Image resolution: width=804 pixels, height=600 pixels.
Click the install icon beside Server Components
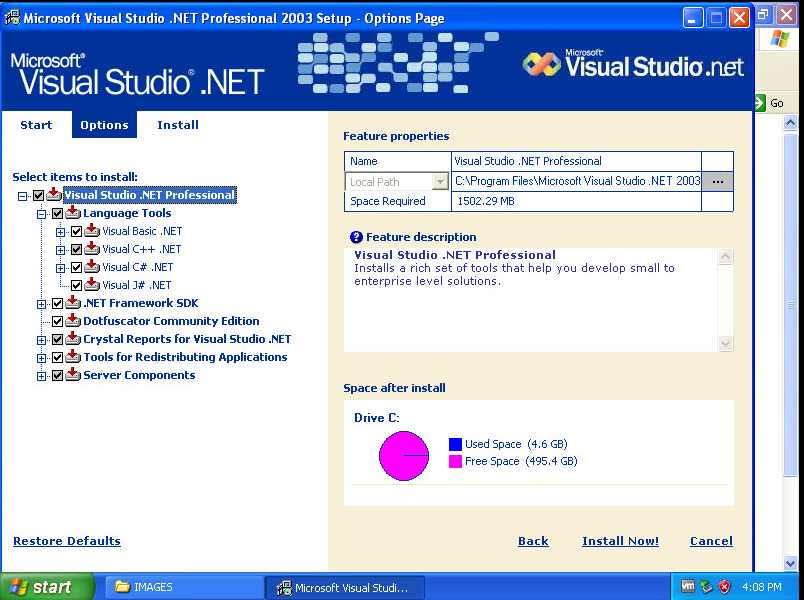pos(73,375)
